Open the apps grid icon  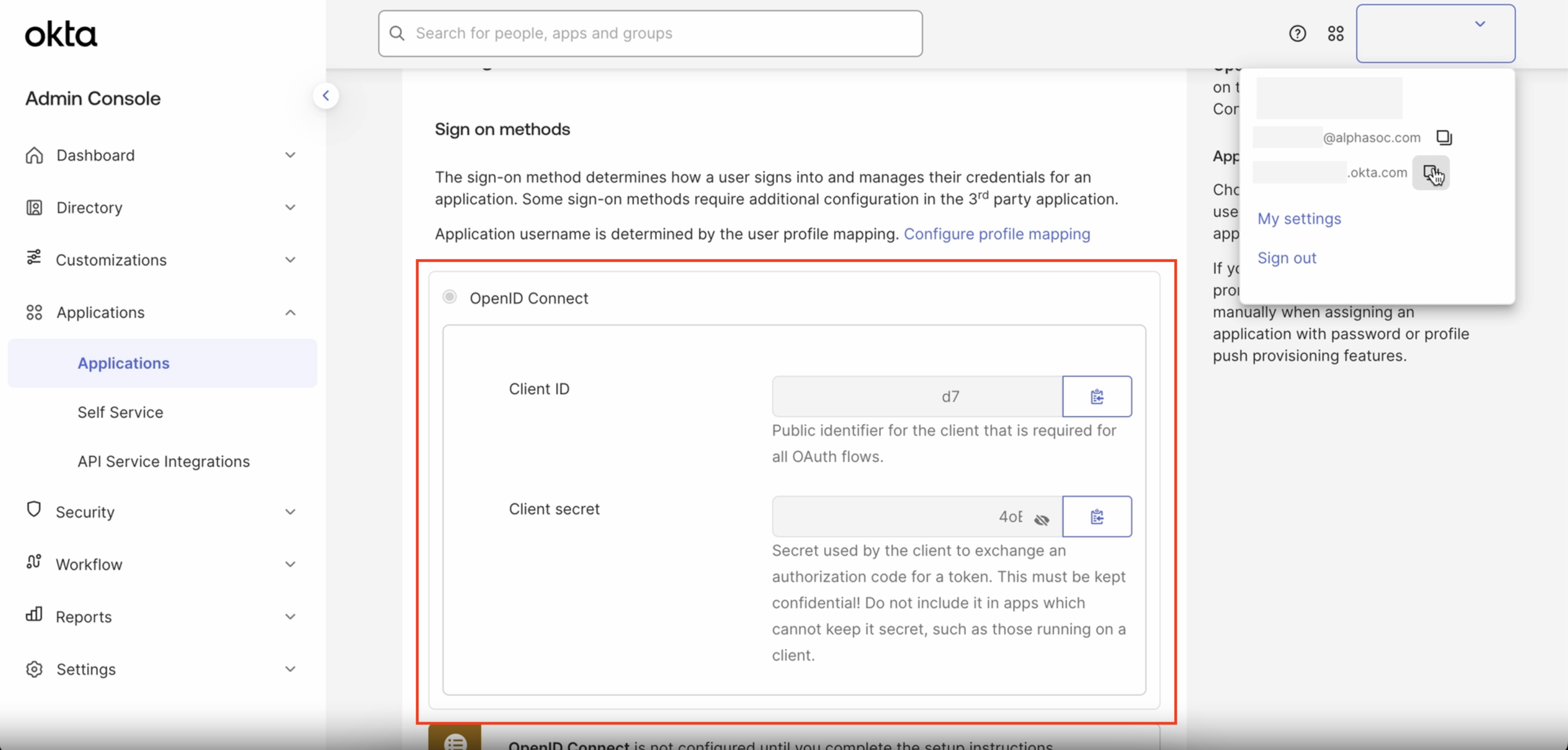point(1335,33)
